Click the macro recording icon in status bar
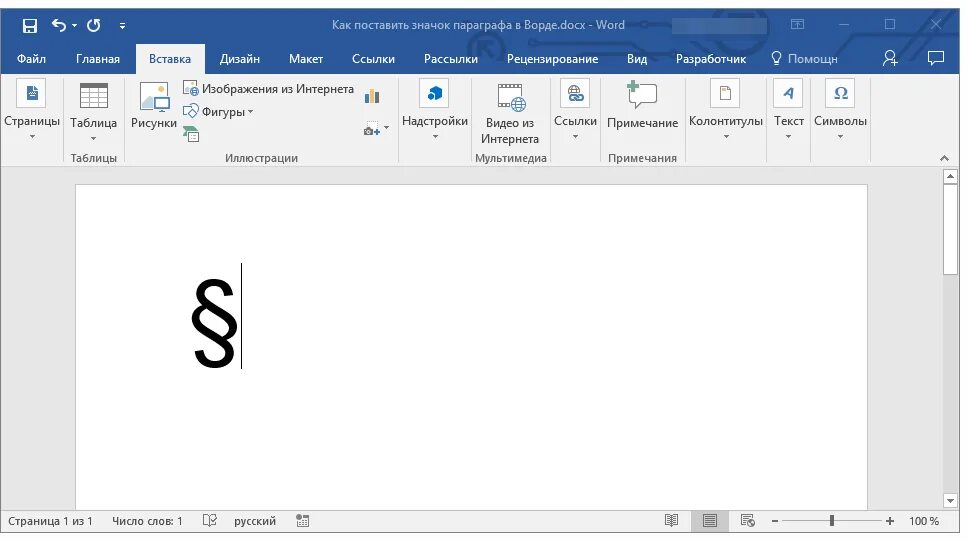968x541 pixels. (302, 521)
